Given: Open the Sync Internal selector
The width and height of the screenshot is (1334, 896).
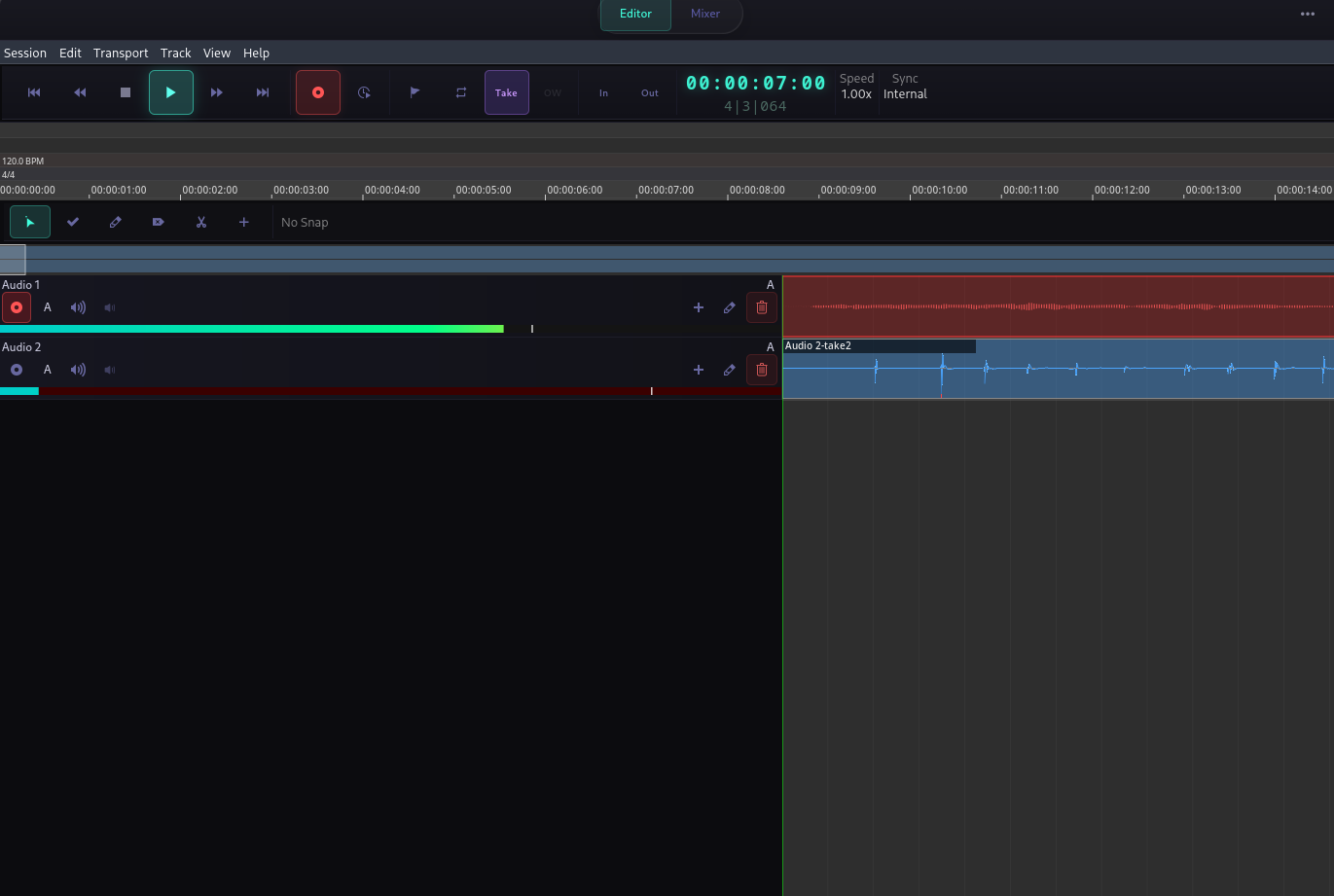Looking at the screenshot, I should point(904,94).
